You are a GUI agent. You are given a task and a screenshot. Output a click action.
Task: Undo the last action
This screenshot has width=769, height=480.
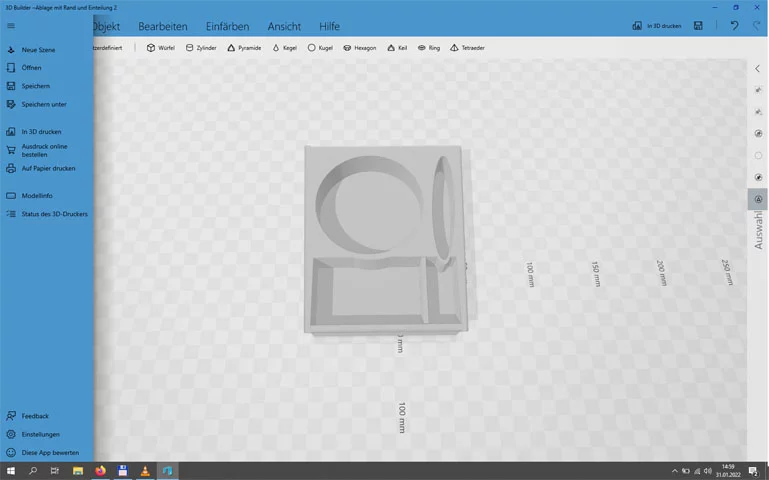point(734,26)
